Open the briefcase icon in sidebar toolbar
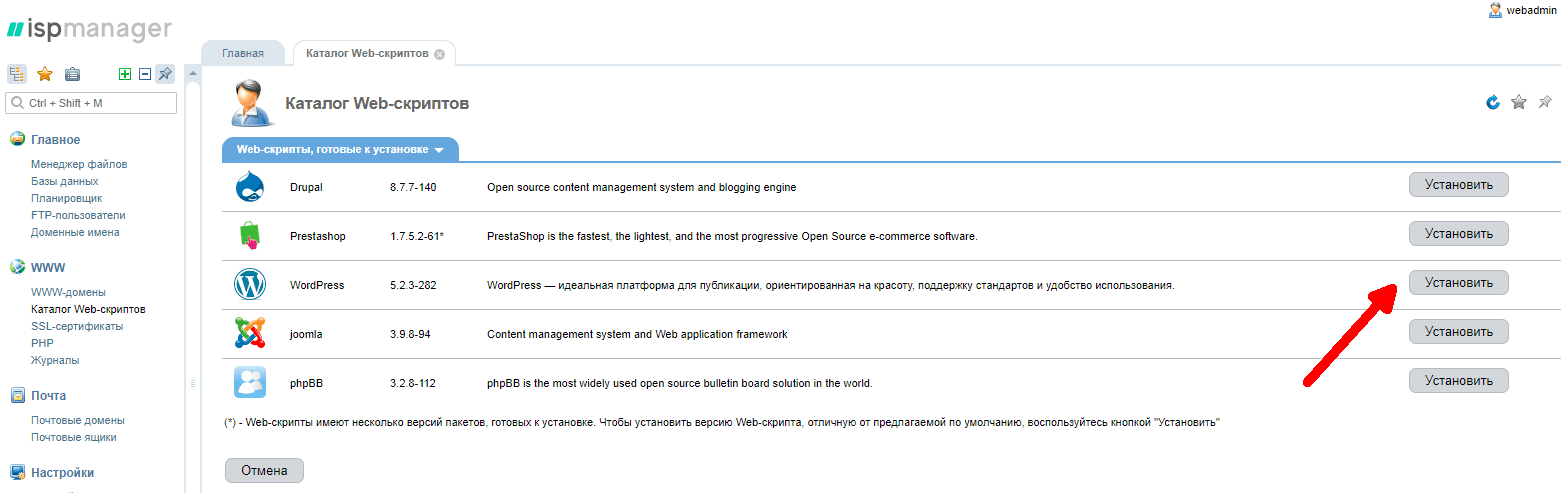Image resolution: width=1561 pixels, height=493 pixels. [72, 74]
